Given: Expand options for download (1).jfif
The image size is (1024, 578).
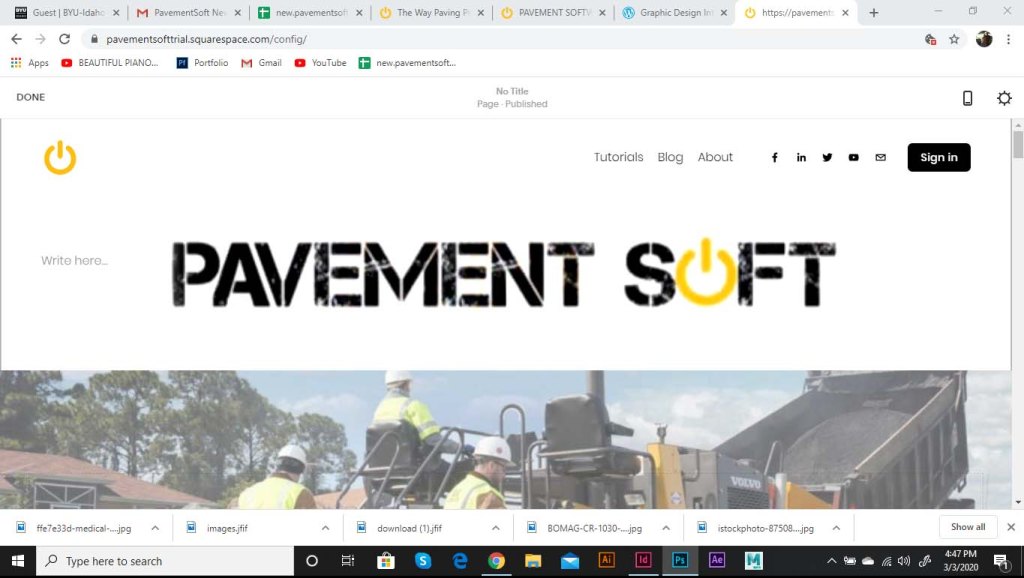Looking at the screenshot, I should [x=496, y=527].
